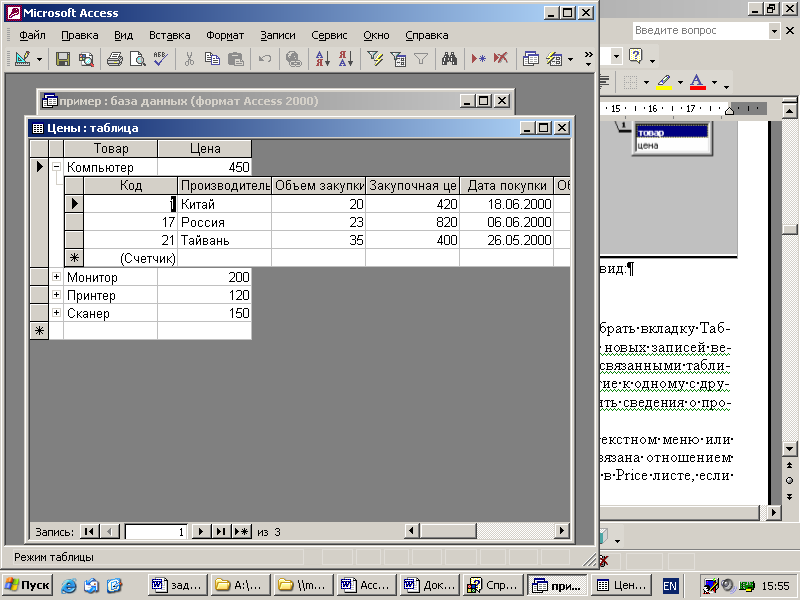Click the Save diskette icon

click(x=63, y=59)
